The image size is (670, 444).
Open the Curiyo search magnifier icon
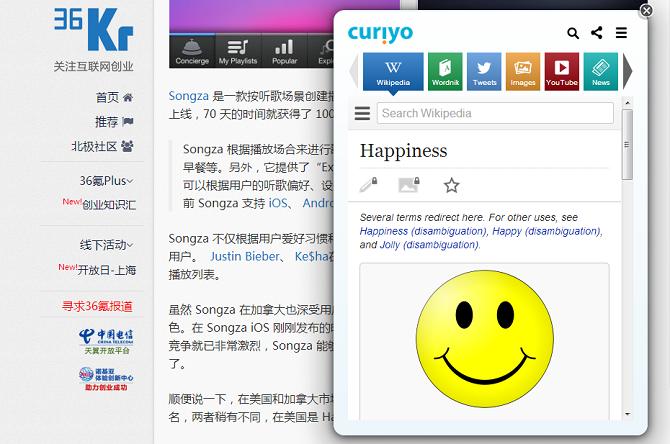coord(573,33)
